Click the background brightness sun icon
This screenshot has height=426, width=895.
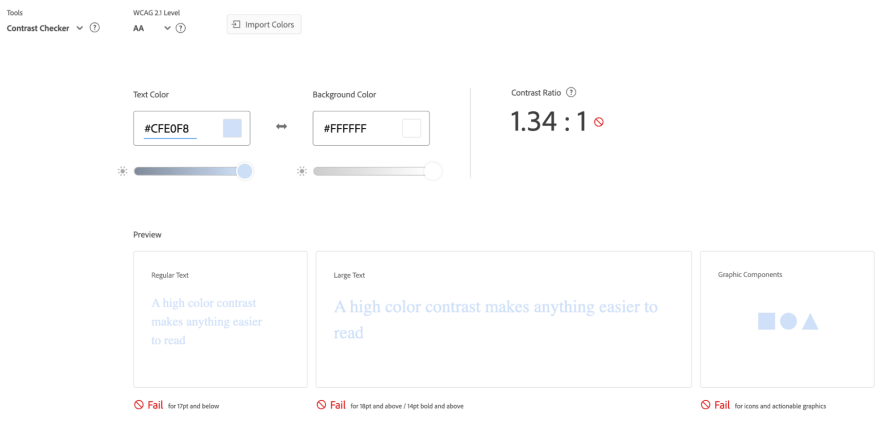[x=301, y=171]
